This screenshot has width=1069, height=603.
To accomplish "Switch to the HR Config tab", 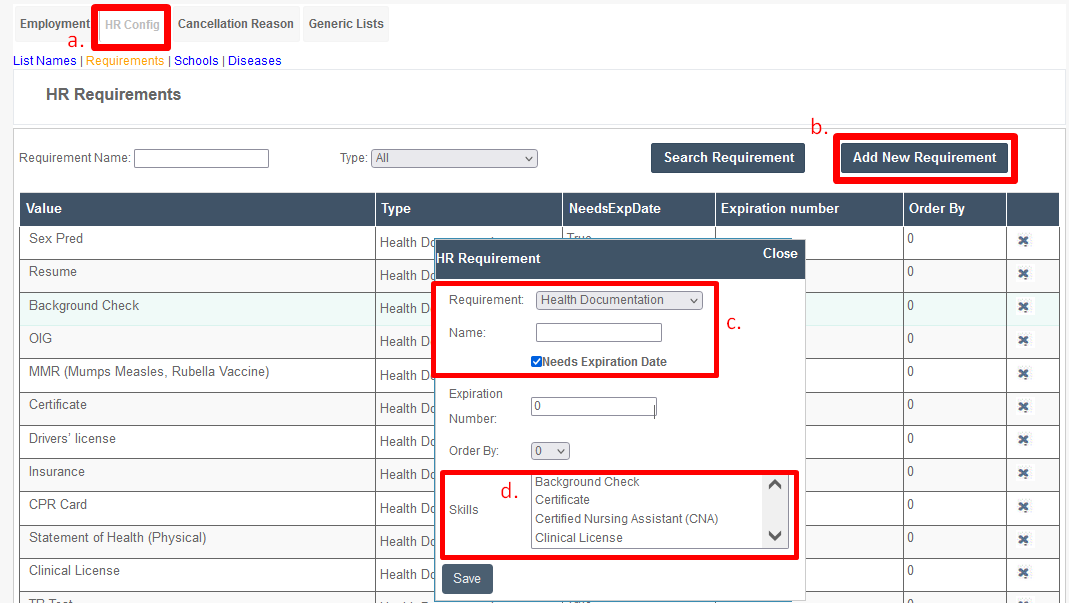I will pyautogui.click(x=132, y=25).
